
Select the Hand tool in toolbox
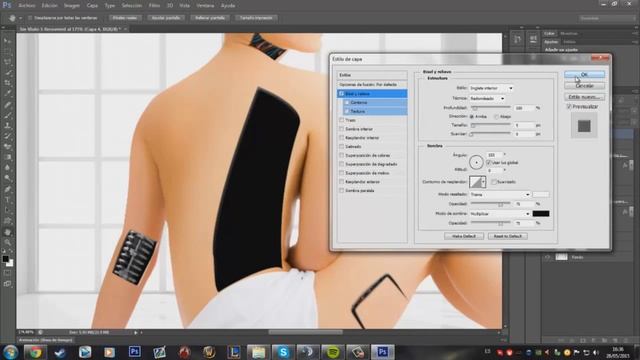click(7, 232)
